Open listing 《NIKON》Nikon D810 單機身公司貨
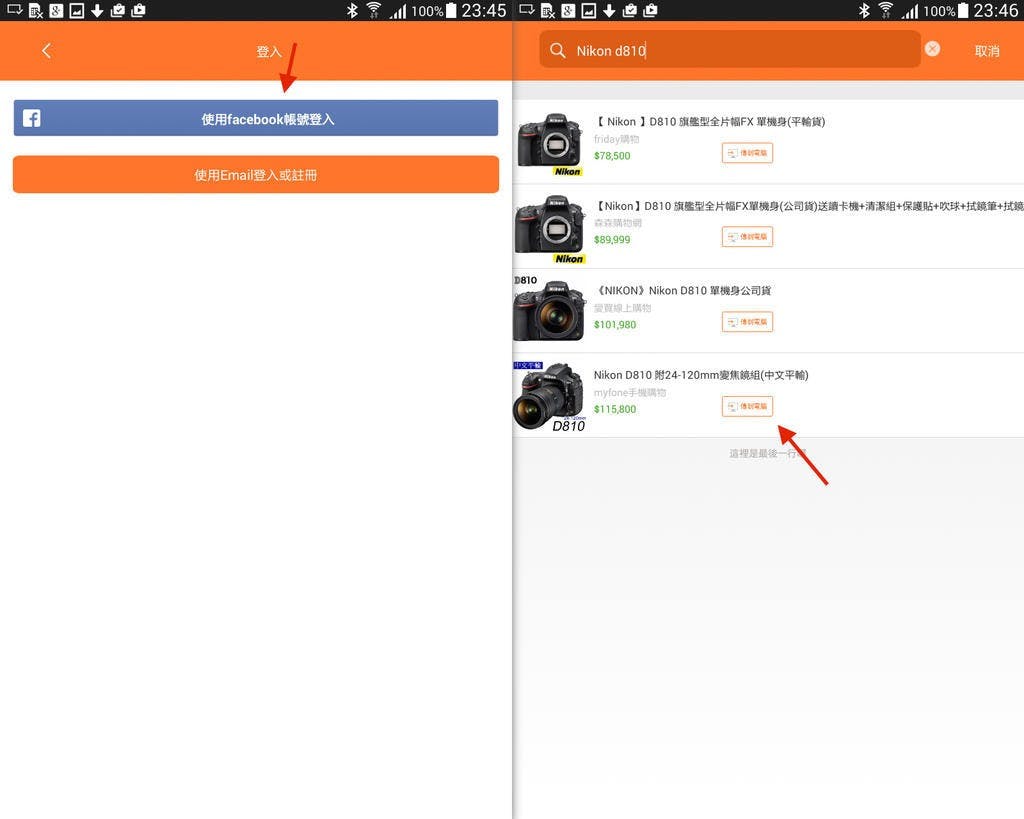 [683, 291]
